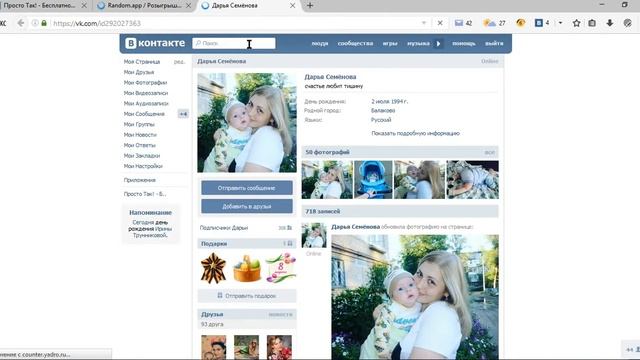Click 'Отправить подарок' button

coord(247,296)
